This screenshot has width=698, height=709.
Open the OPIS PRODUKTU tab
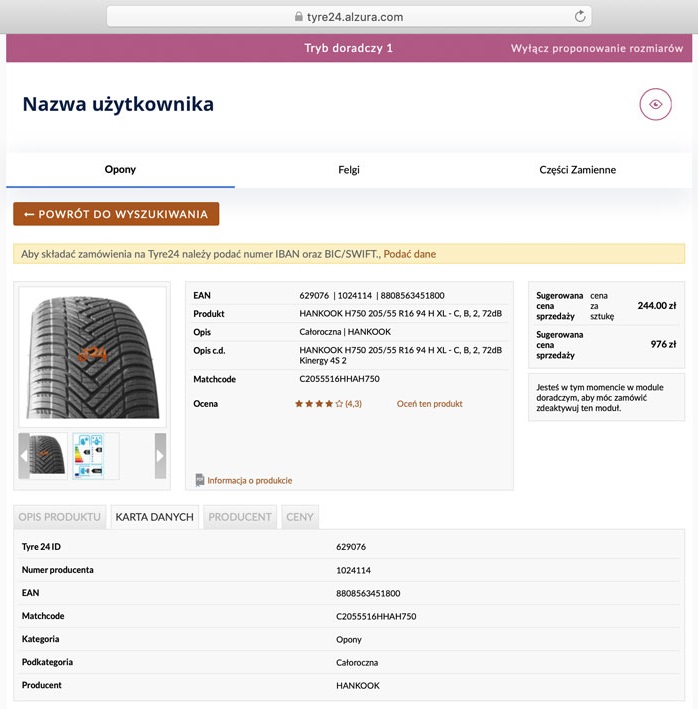point(60,517)
